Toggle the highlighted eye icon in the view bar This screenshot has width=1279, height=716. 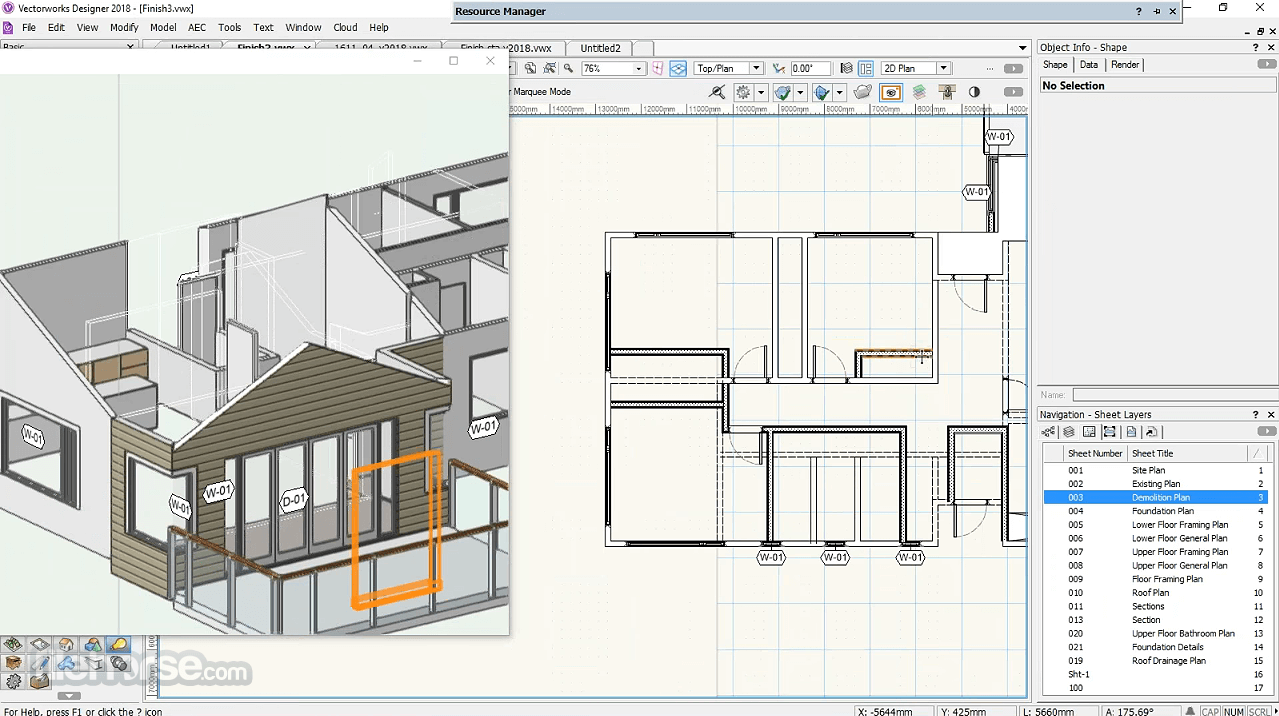pyautogui.click(x=890, y=91)
